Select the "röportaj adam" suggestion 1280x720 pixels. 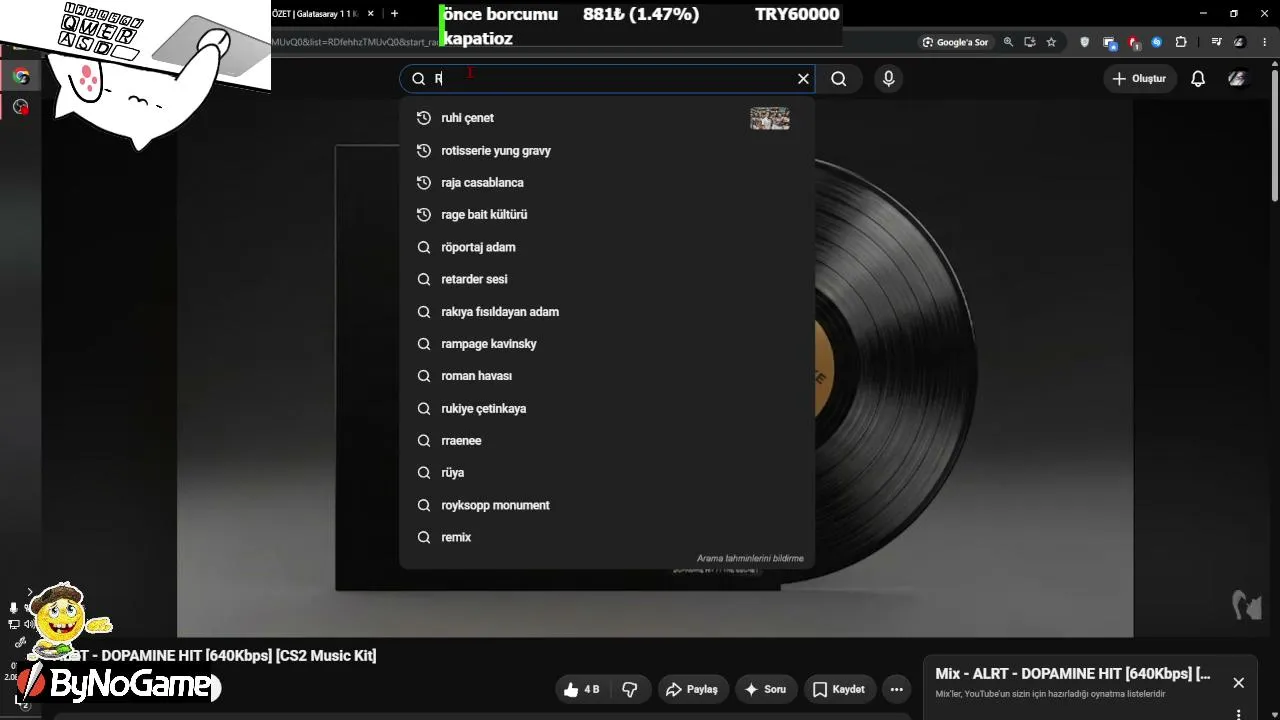606,247
